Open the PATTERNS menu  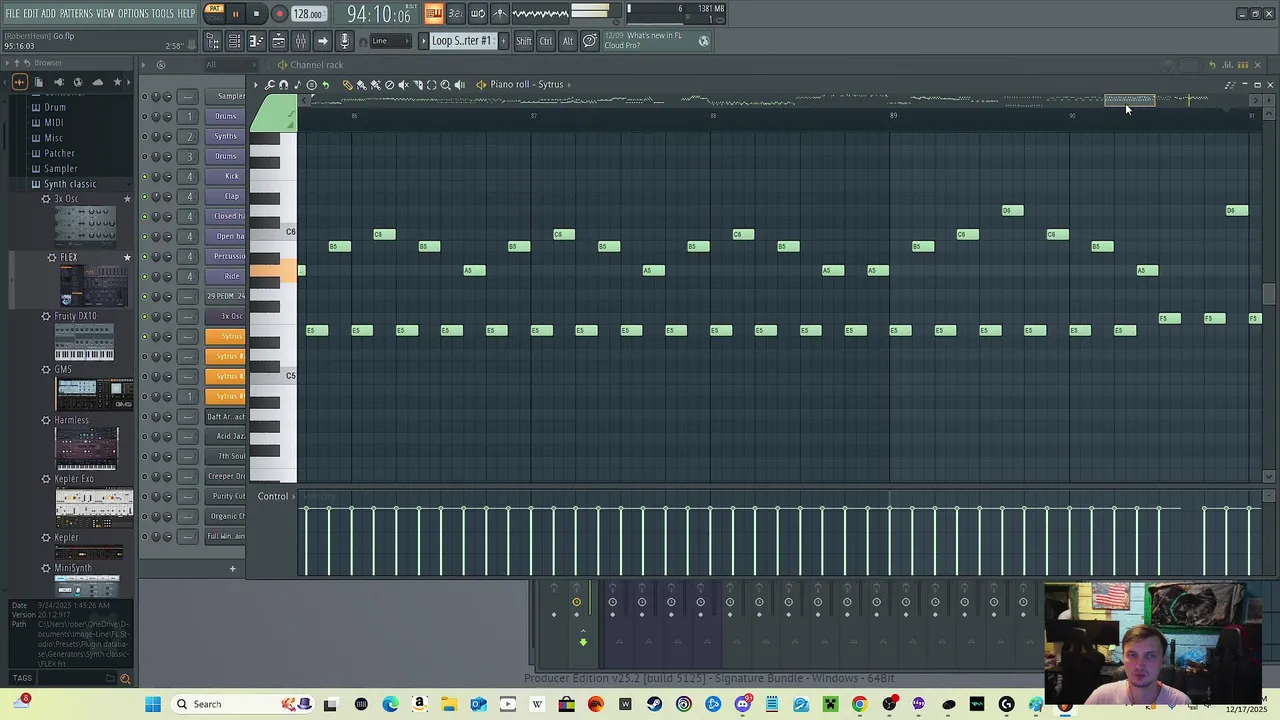(x=77, y=13)
